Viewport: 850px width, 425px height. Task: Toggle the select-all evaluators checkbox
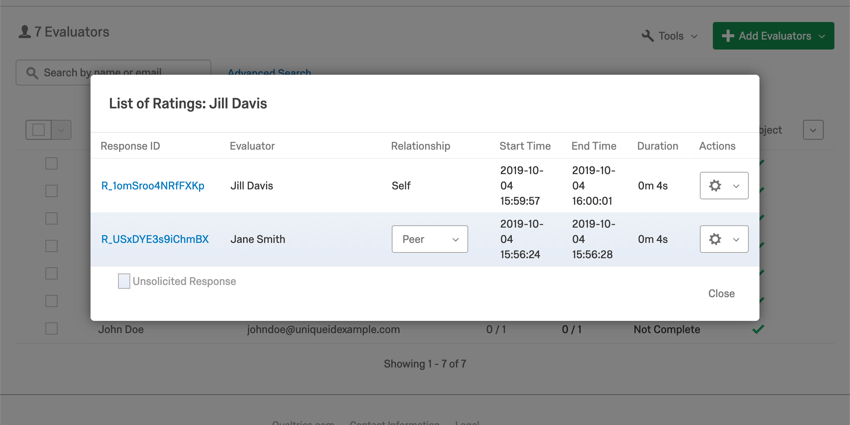(39, 130)
